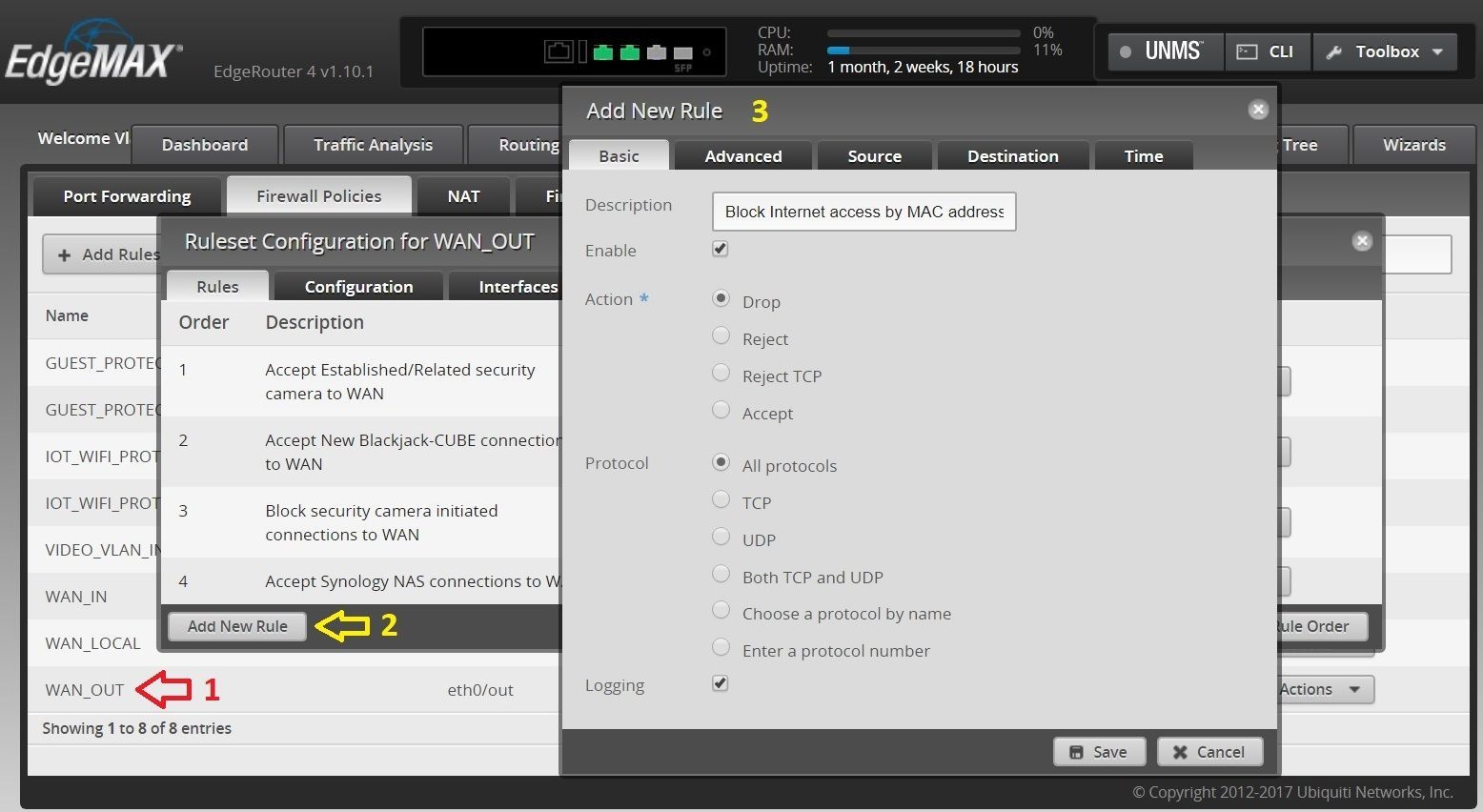Click the Description text field
Screen dimensions: 1483x812
(863, 212)
